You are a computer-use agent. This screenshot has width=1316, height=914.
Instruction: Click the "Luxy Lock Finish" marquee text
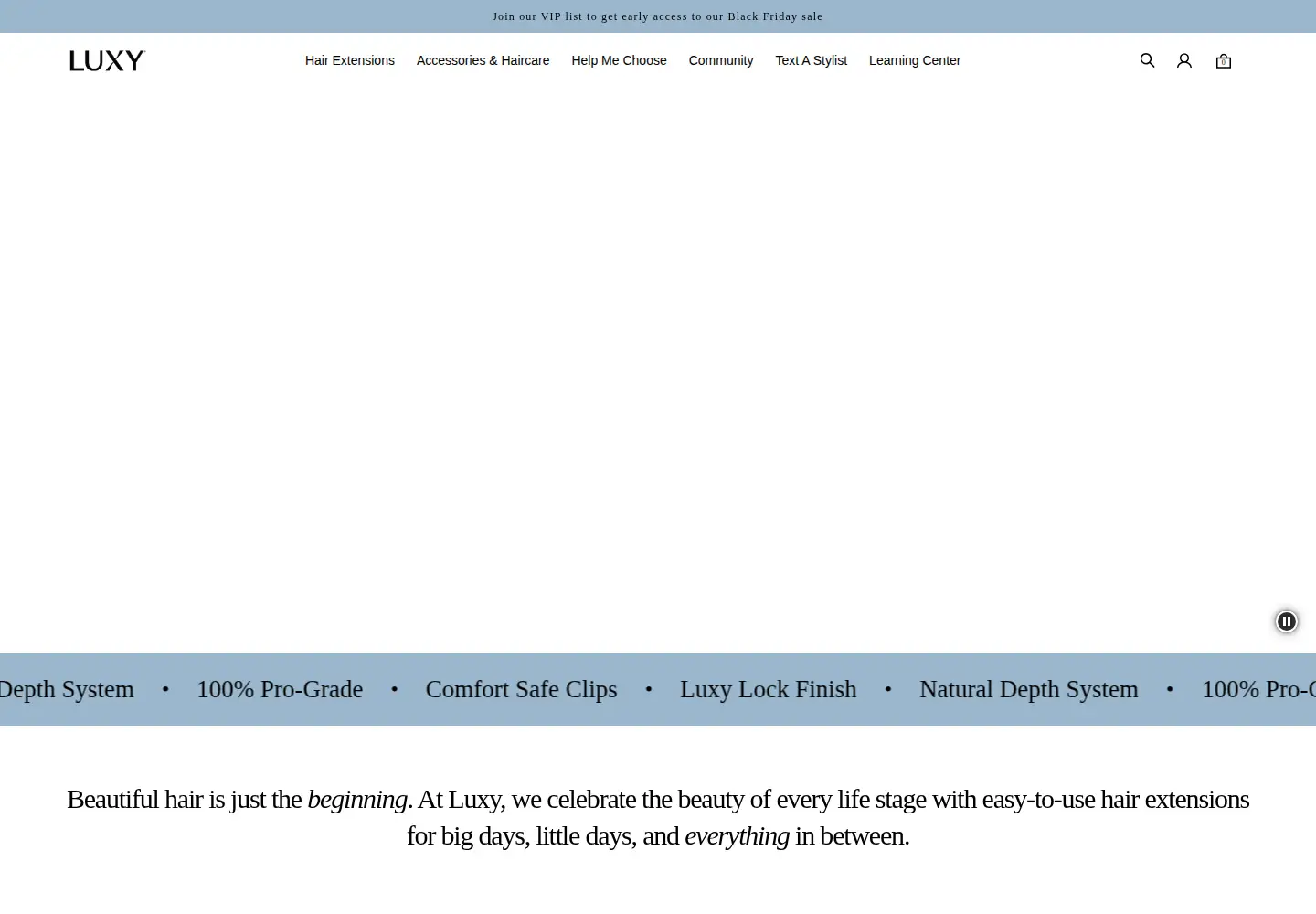click(x=769, y=689)
